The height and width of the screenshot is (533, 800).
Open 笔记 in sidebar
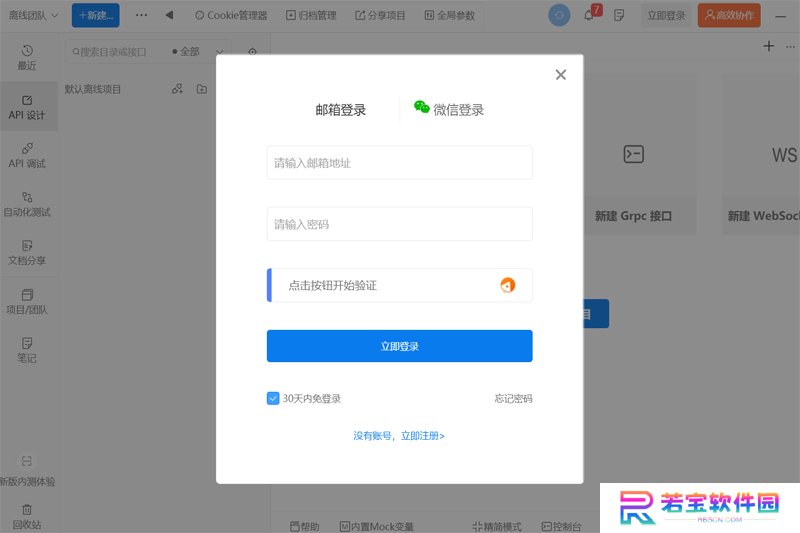click(27, 350)
